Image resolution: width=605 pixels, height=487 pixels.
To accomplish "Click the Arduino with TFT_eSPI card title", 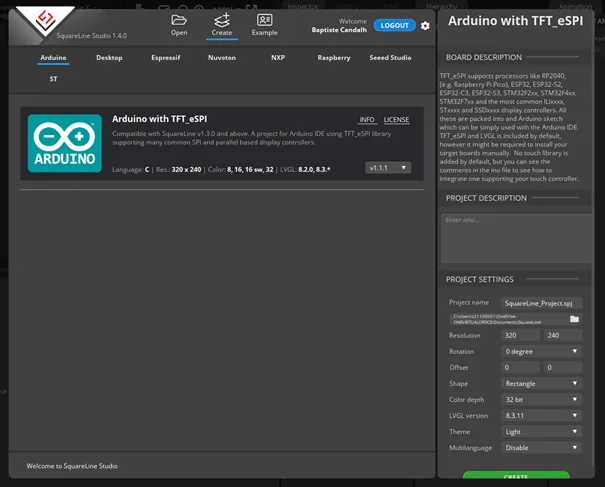I will (x=159, y=119).
